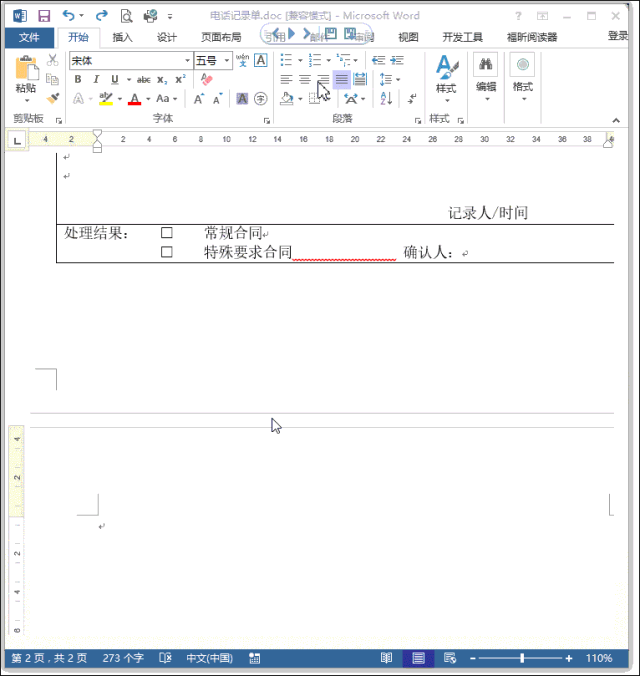
Task: Check the 常规合同 checkbox
Action: (x=167, y=233)
